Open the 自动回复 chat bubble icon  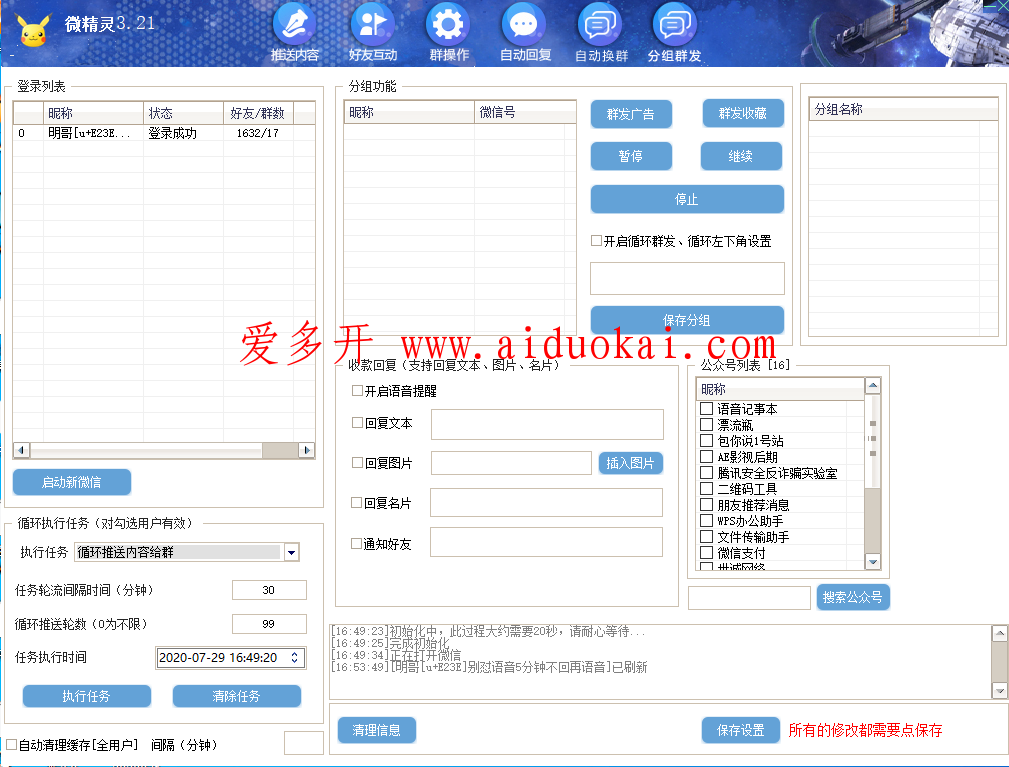[525, 33]
